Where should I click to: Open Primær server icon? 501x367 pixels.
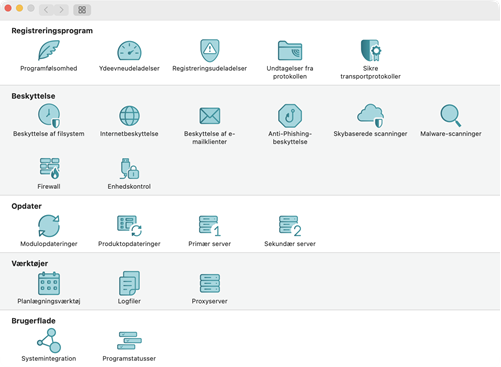[210, 226]
